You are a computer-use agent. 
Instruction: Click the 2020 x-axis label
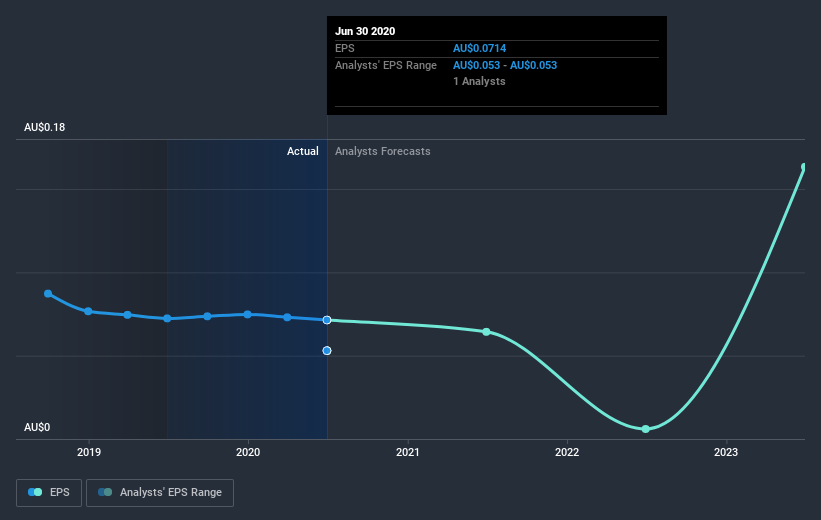pyautogui.click(x=248, y=452)
